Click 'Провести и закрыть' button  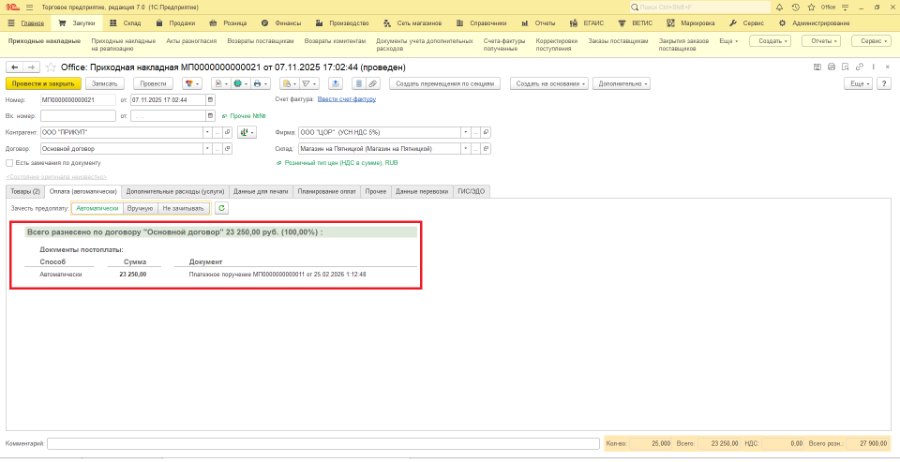44,83
